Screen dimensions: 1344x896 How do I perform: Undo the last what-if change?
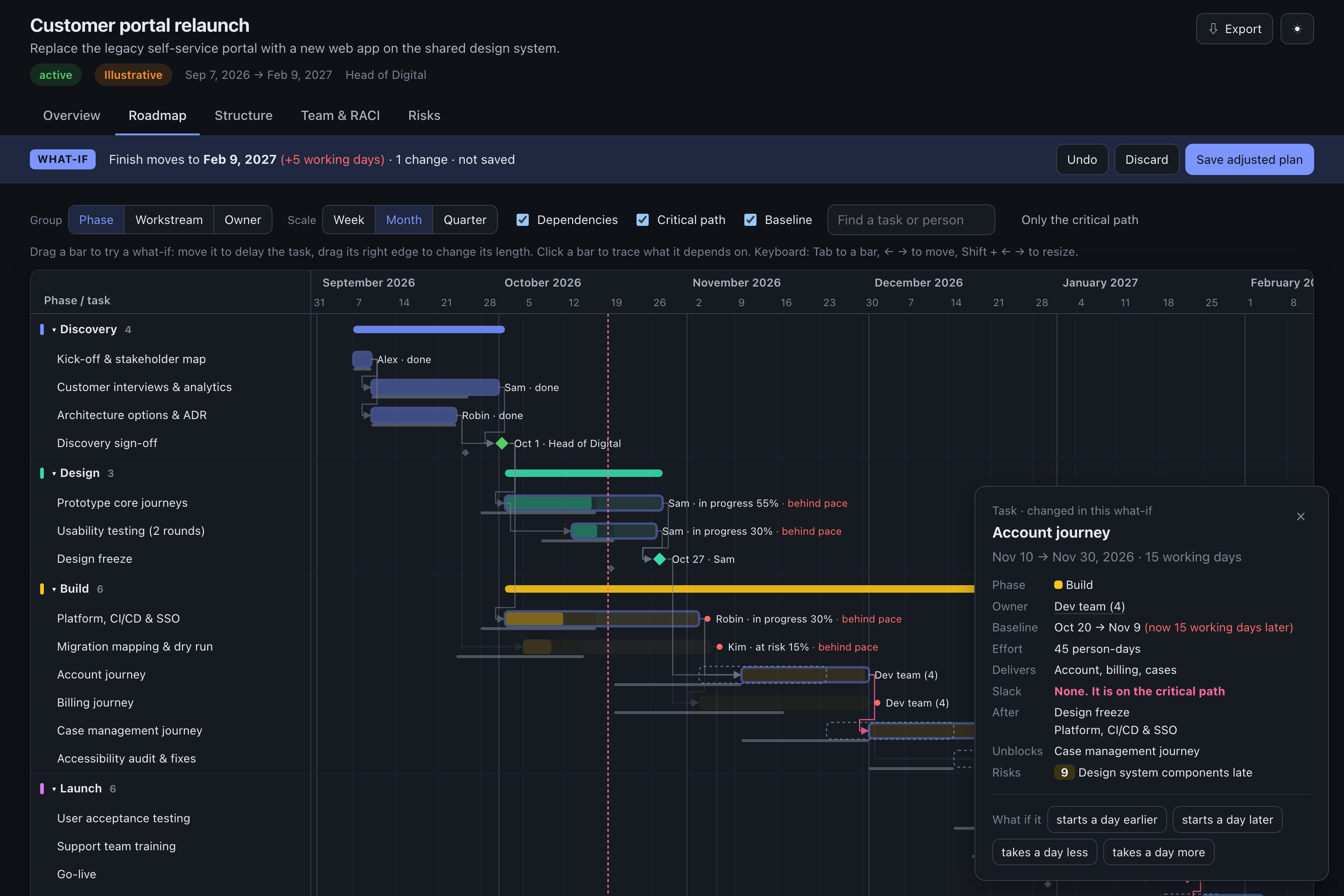pyautogui.click(x=1082, y=160)
